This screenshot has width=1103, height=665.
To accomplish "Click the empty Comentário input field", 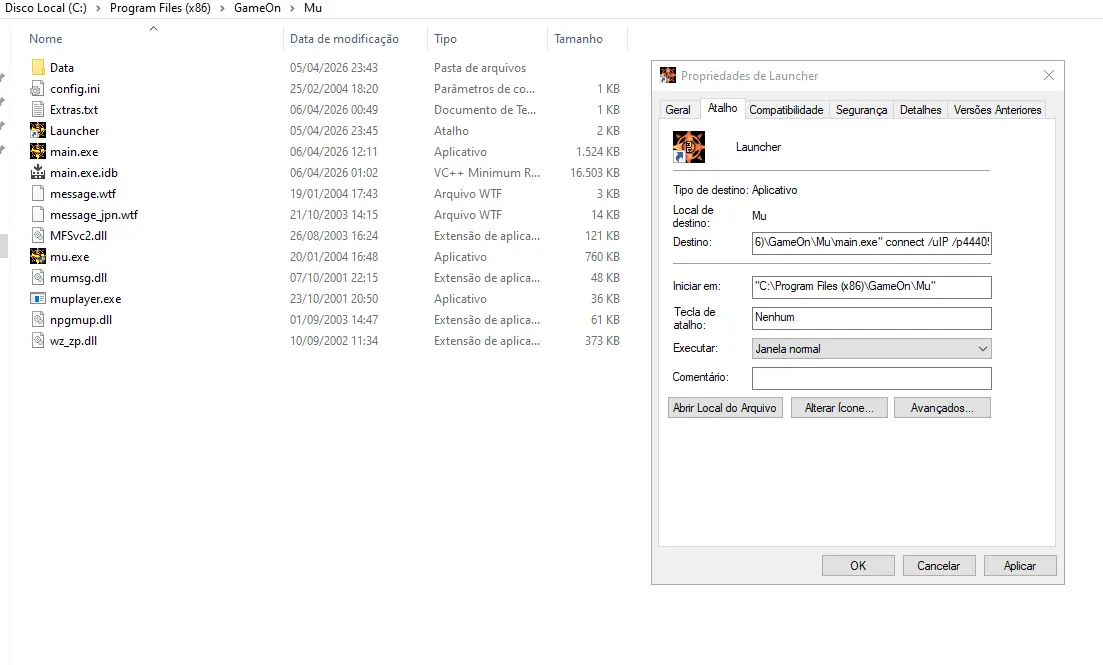I will pos(872,379).
